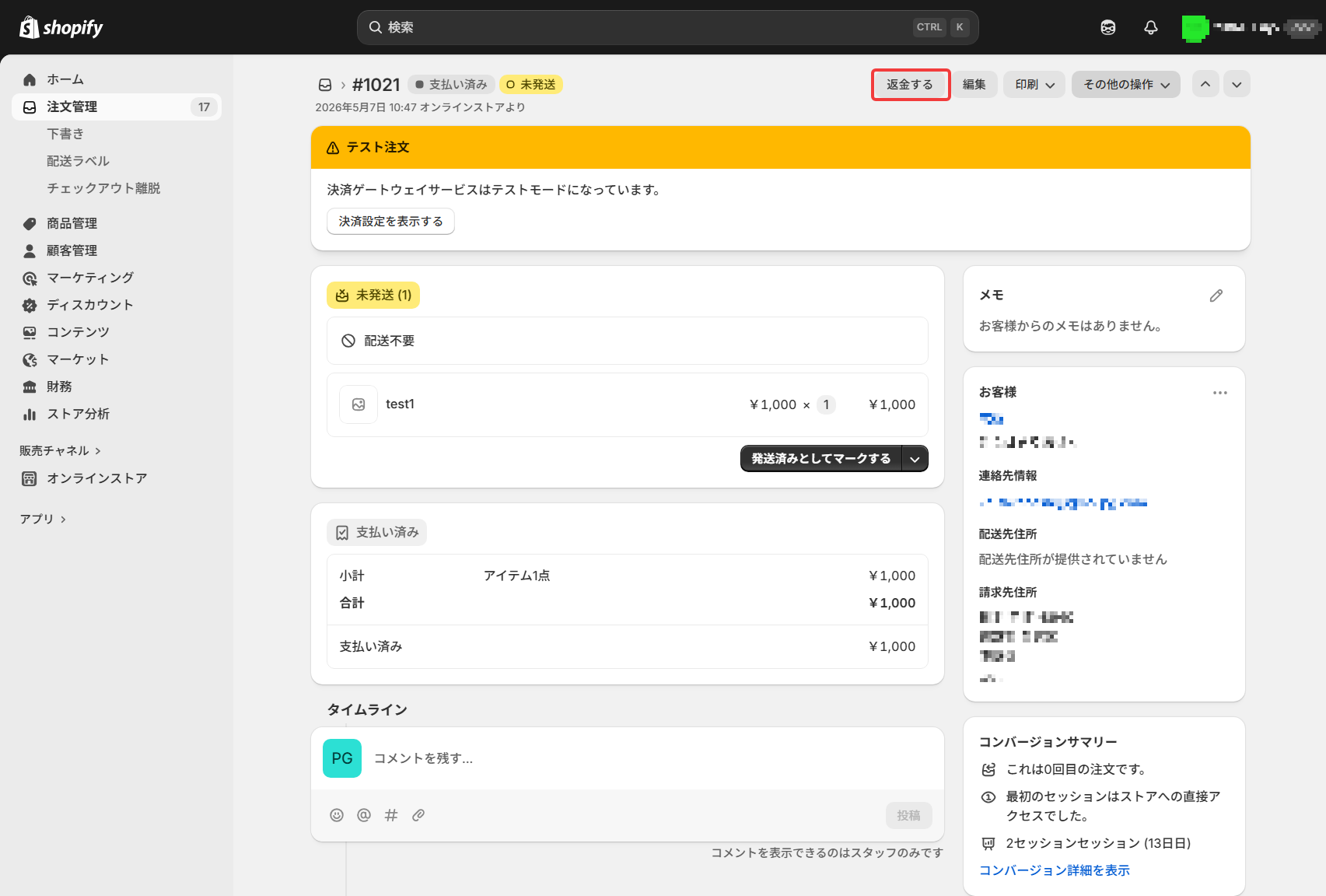Image resolution: width=1326 pixels, height=896 pixels.
Task: Click the 検索 search field
Action: tap(667, 27)
